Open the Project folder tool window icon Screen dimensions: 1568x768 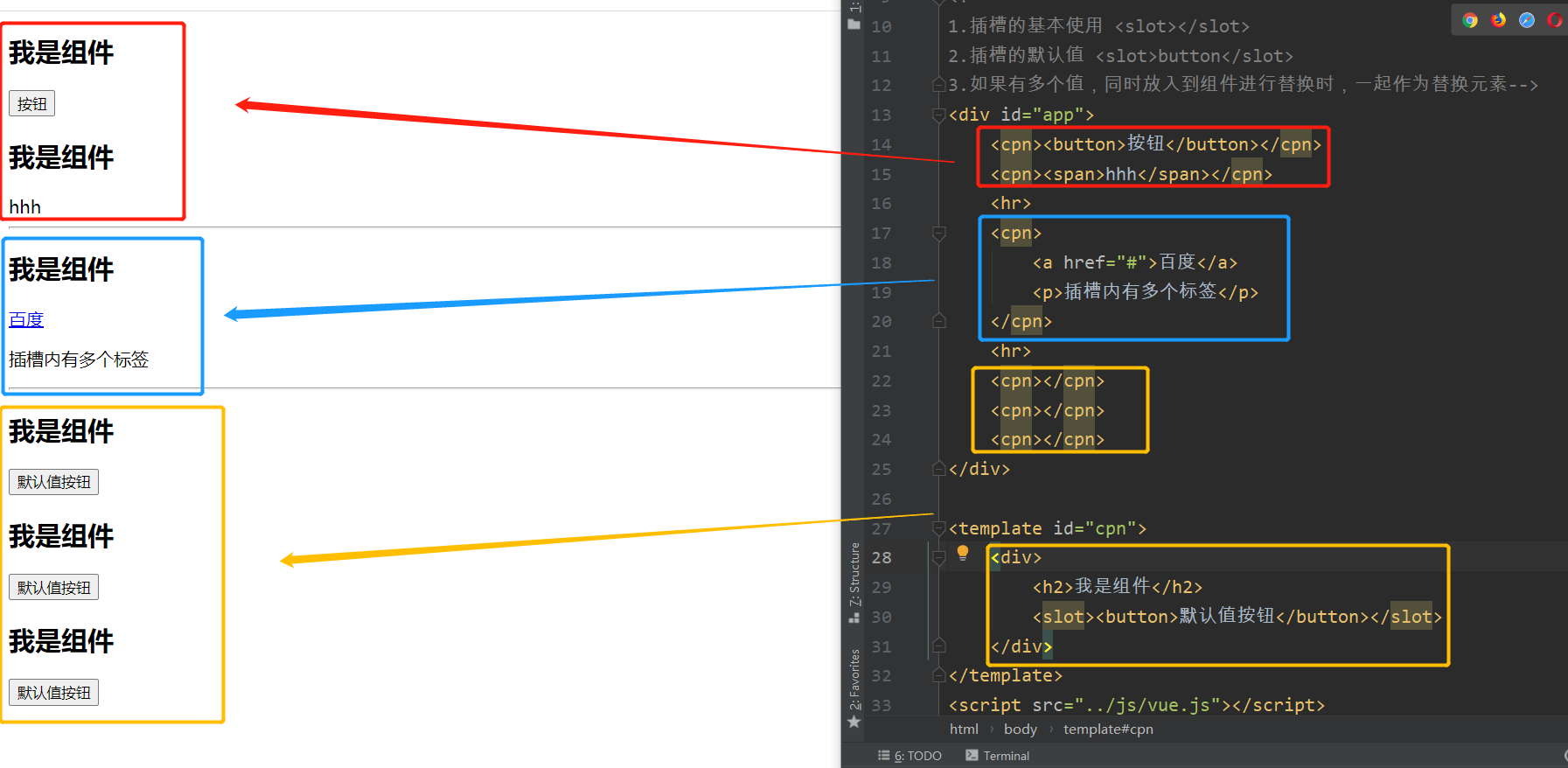[854, 24]
